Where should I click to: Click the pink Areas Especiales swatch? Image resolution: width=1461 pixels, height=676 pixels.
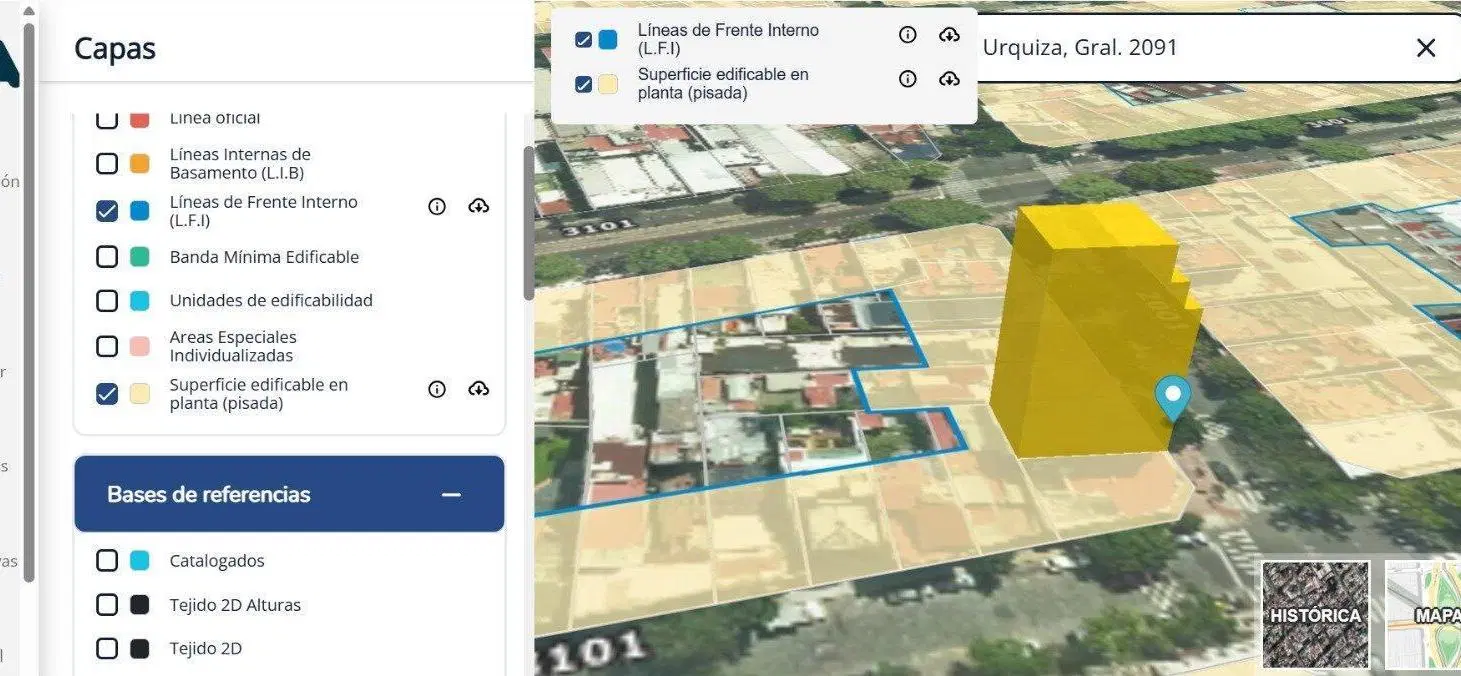(140, 346)
